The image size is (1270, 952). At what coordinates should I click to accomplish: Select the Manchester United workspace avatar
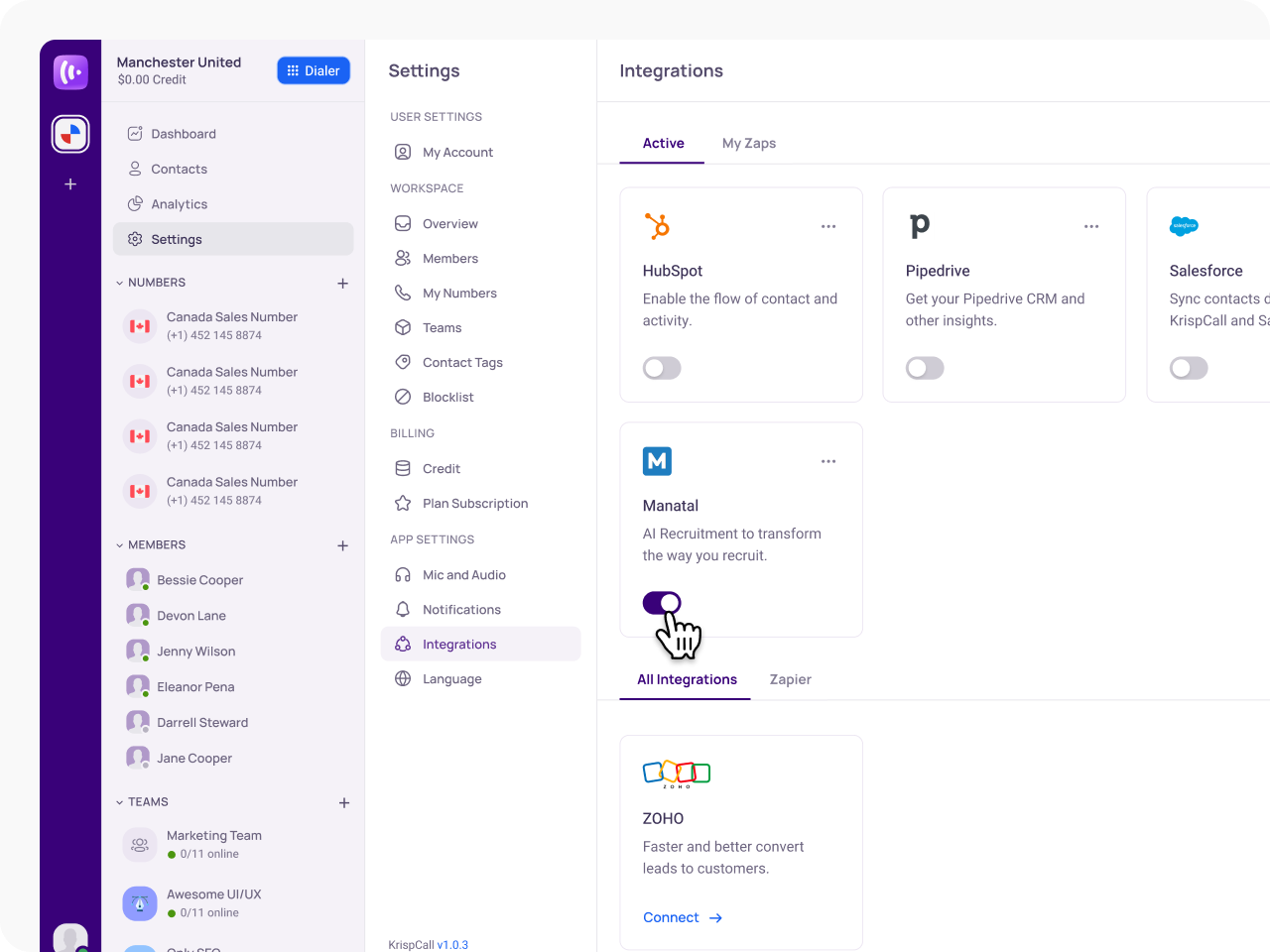pyautogui.click(x=70, y=134)
